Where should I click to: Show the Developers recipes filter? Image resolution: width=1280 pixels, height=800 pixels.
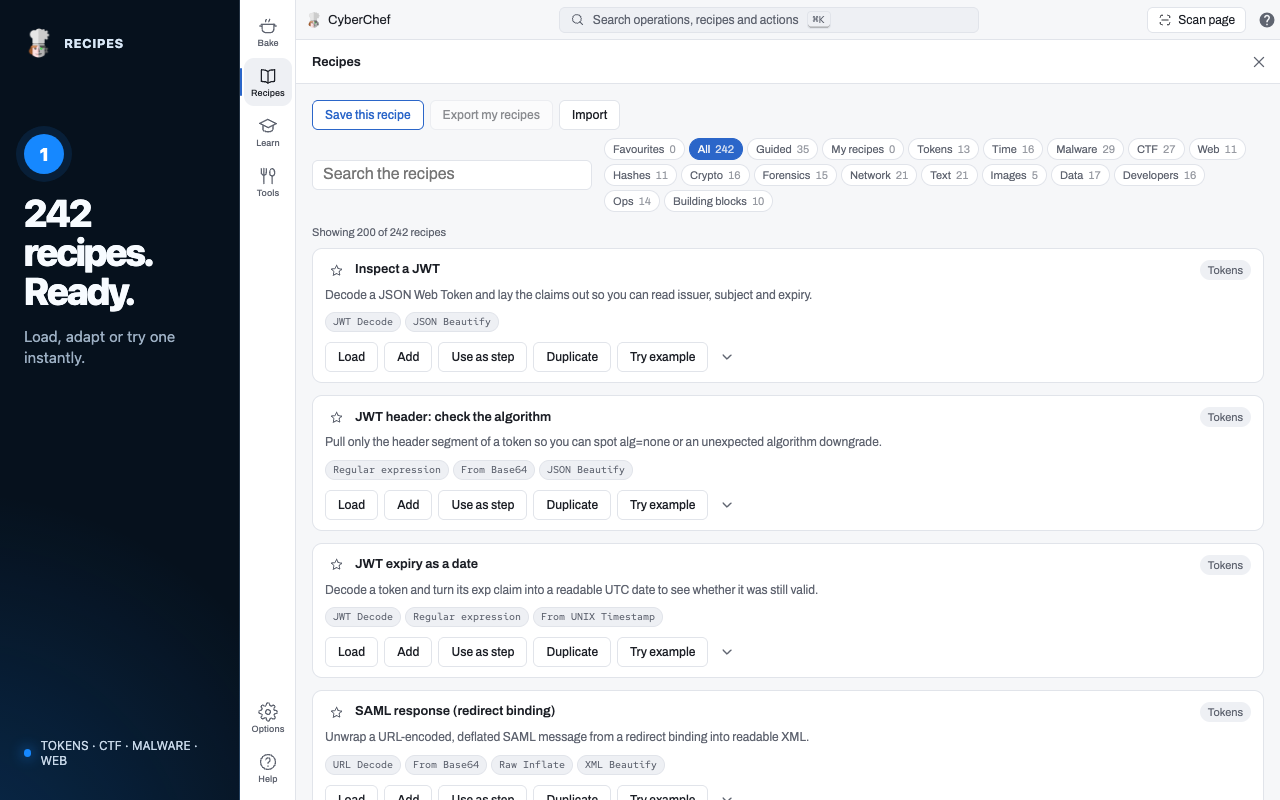coord(1159,175)
